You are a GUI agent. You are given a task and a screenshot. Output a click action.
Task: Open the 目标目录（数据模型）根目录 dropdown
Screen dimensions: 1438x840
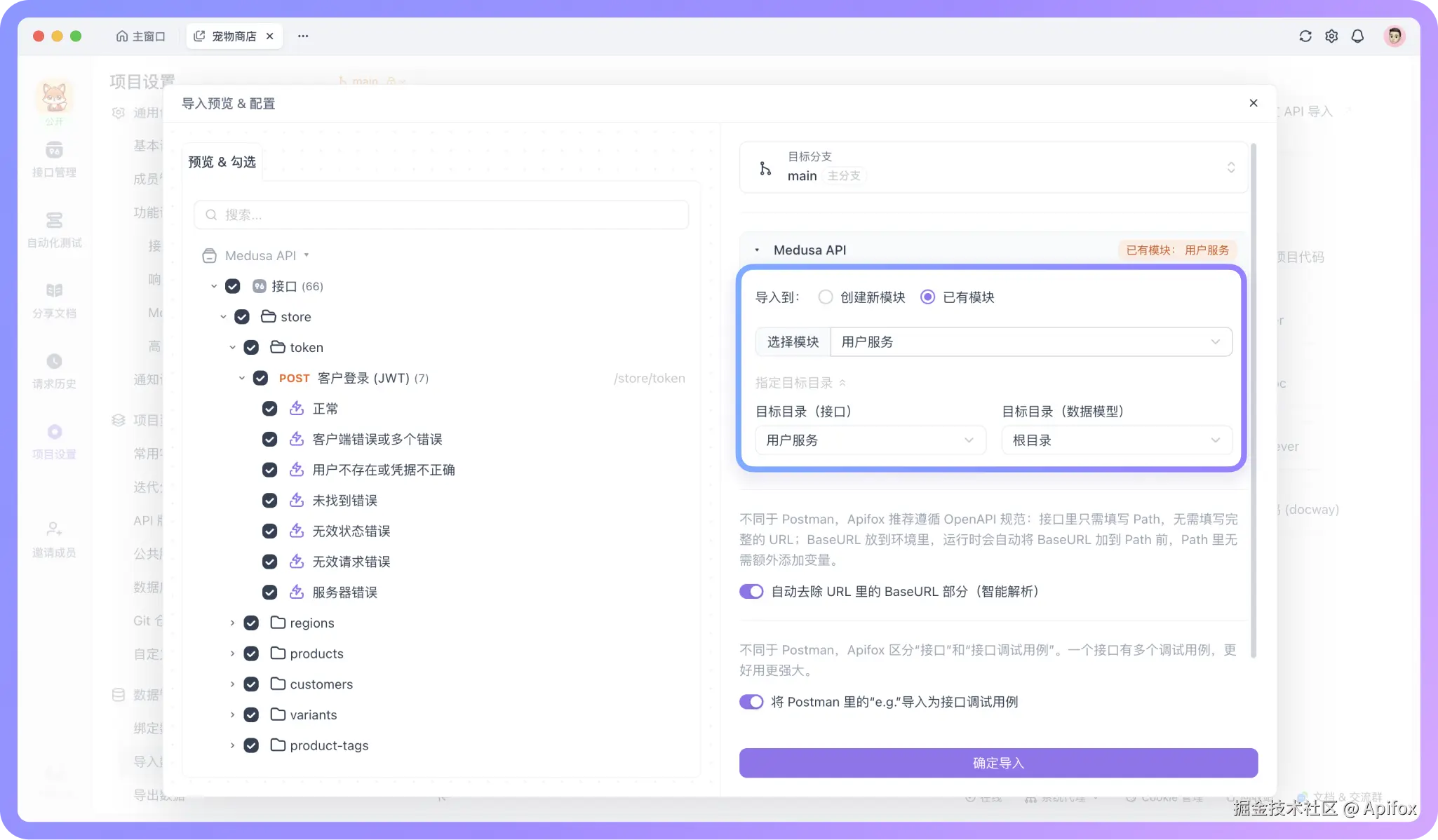point(1116,440)
